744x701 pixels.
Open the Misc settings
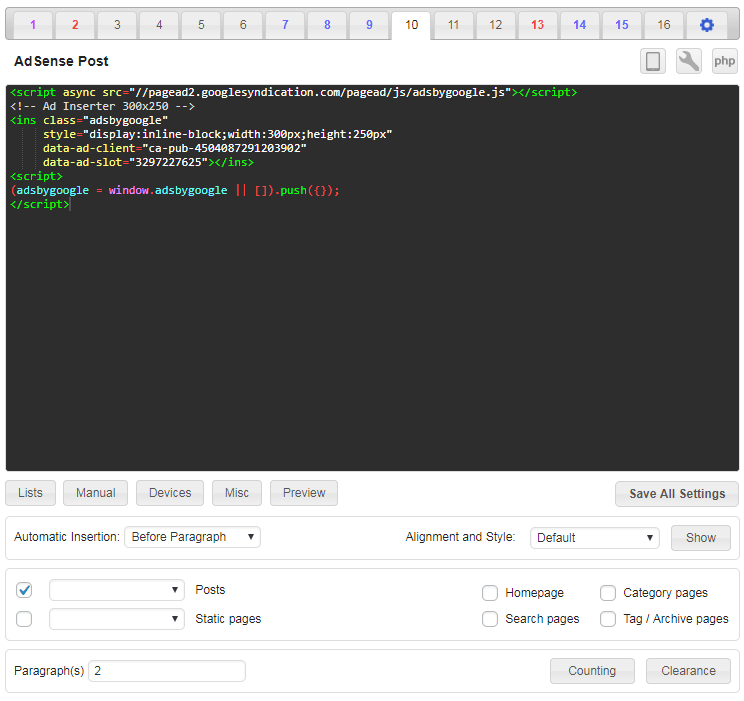click(237, 493)
